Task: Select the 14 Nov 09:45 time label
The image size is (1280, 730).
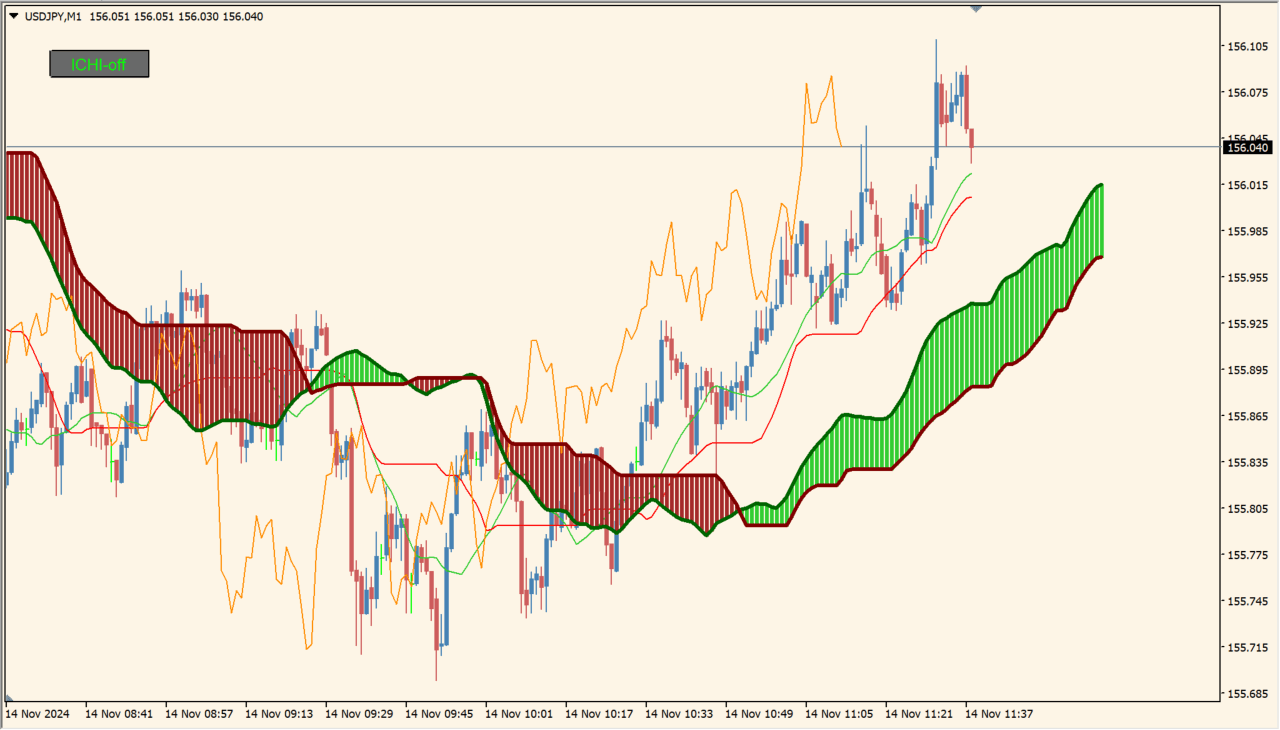Action: 439,714
